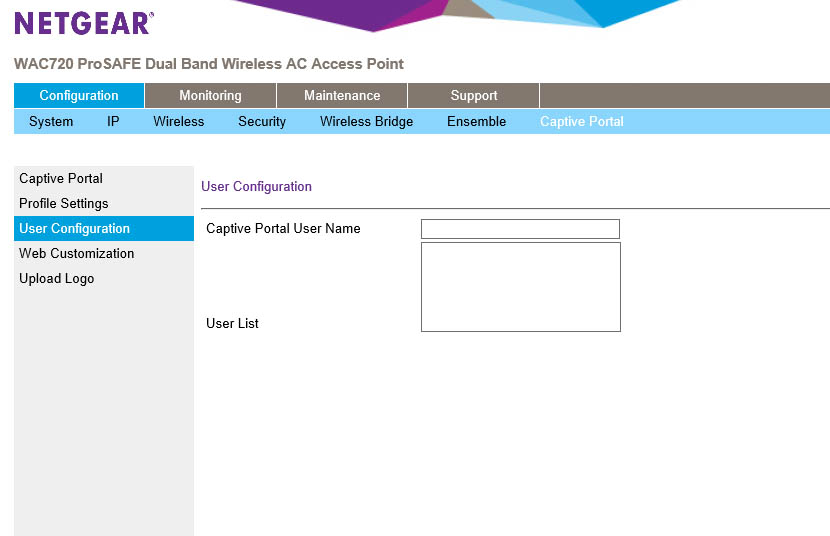Select the Security submenu
The height and width of the screenshot is (536, 830).
point(261,121)
